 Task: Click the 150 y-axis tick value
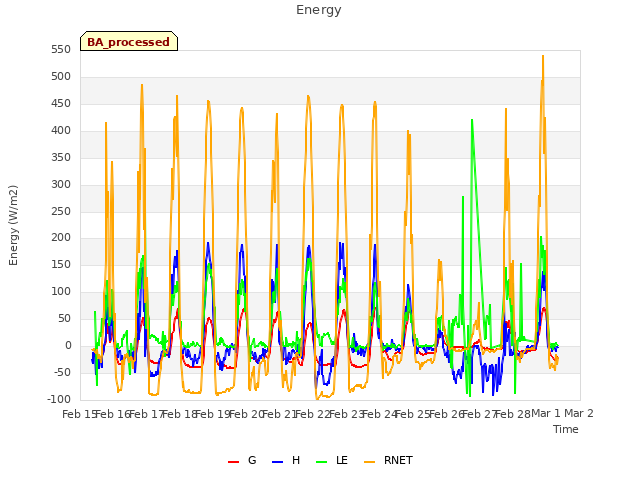[x=61, y=265]
